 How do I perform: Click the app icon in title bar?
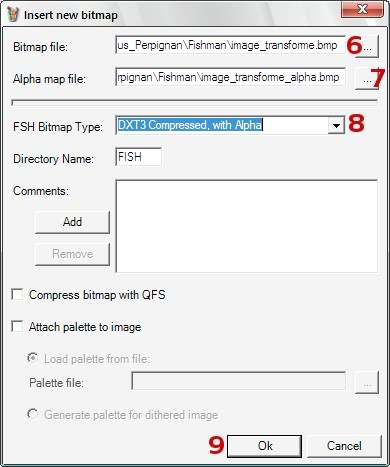tap(13, 15)
